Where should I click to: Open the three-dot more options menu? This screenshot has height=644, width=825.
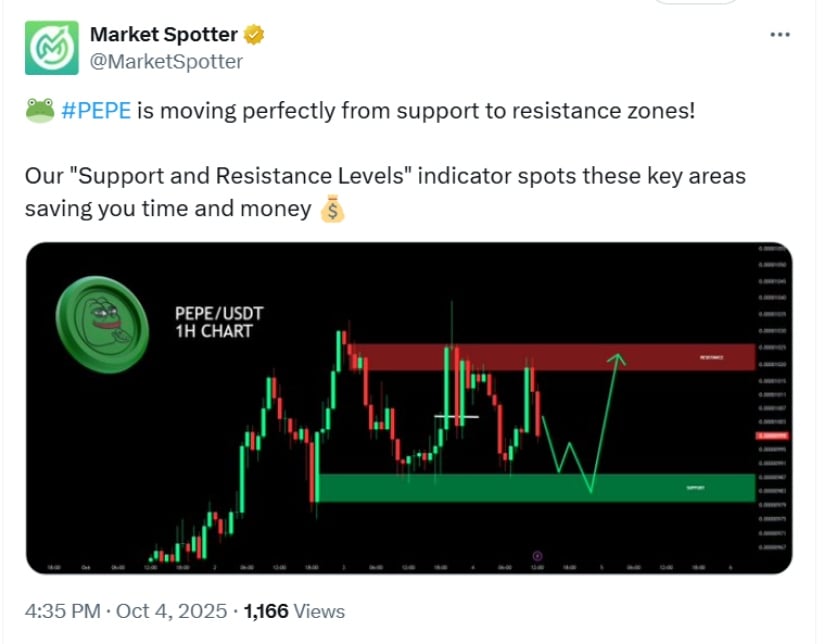point(780,35)
